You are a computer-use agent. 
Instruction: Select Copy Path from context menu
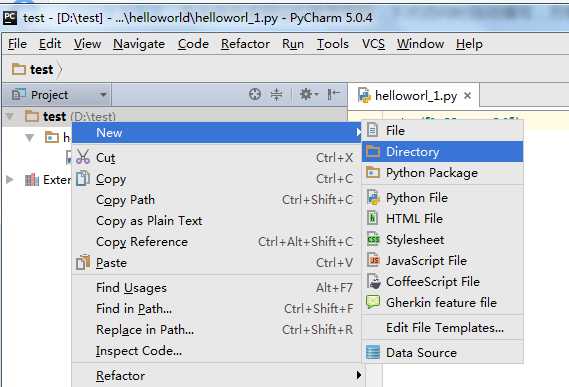[216, 200]
